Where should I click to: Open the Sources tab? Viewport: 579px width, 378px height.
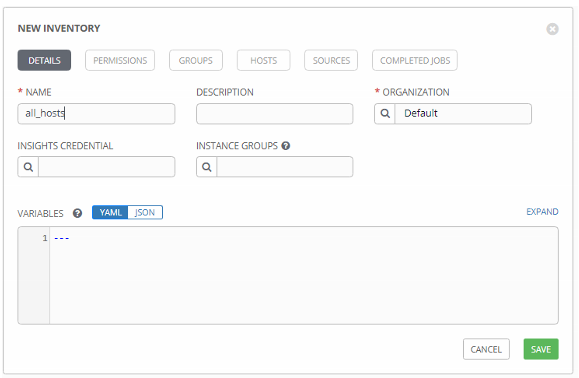click(331, 60)
